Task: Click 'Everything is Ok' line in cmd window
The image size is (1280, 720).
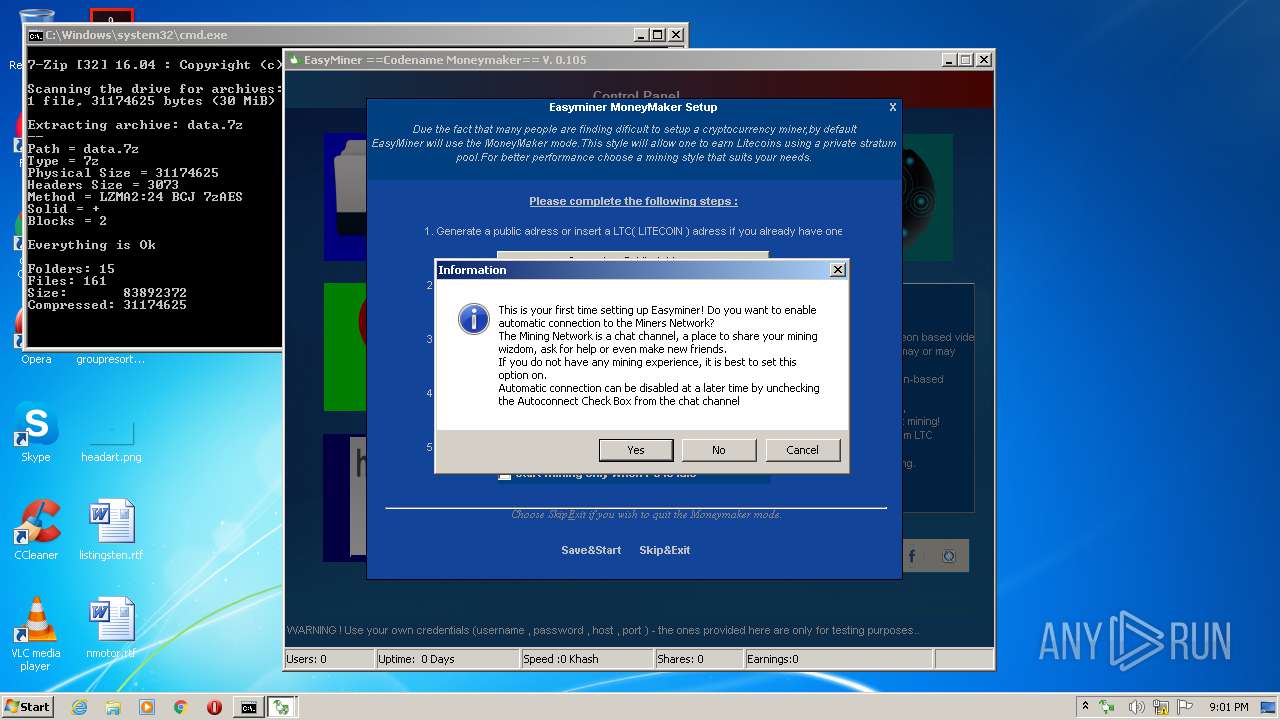Action: [x=91, y=245]
